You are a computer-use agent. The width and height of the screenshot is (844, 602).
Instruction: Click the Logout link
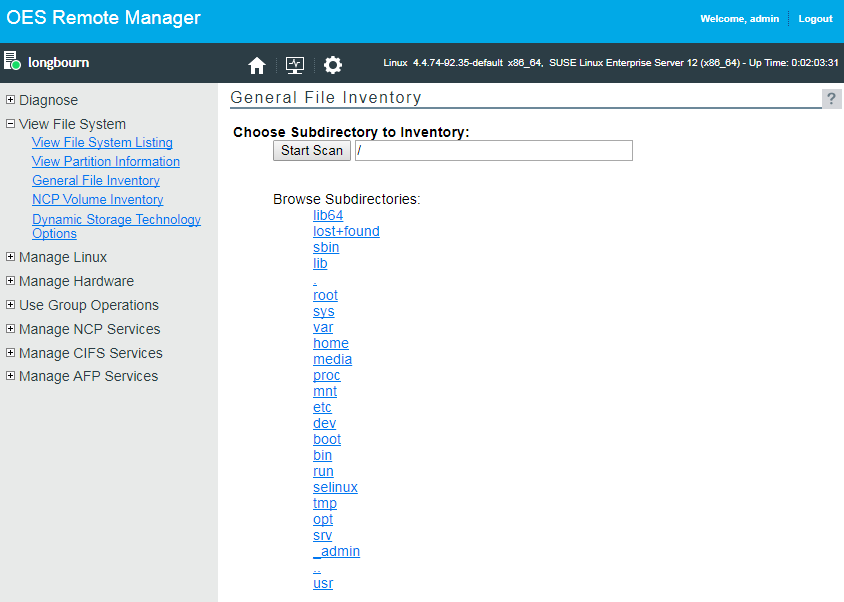tap(815, 18)
